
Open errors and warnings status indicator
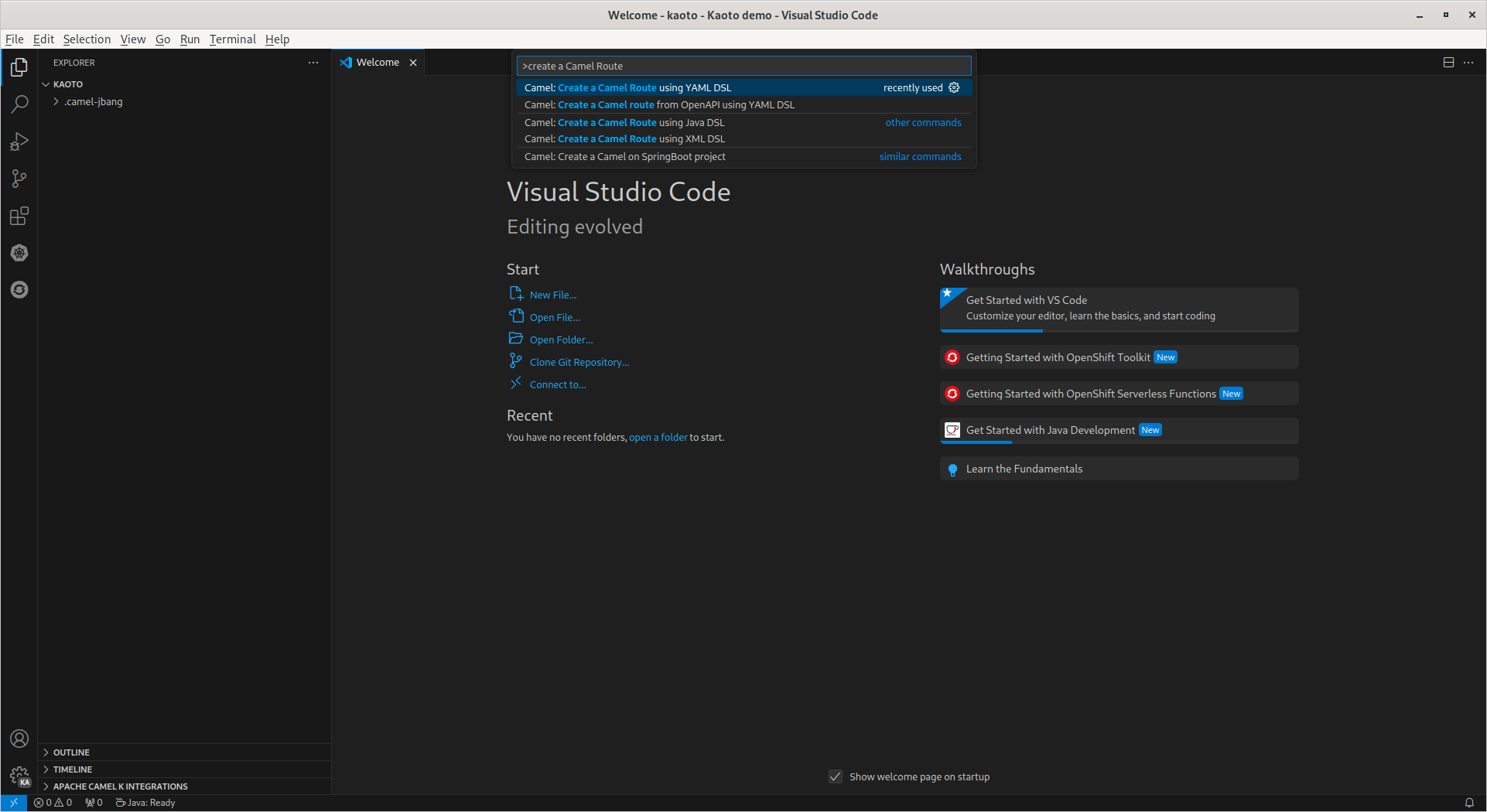point(53,803)
